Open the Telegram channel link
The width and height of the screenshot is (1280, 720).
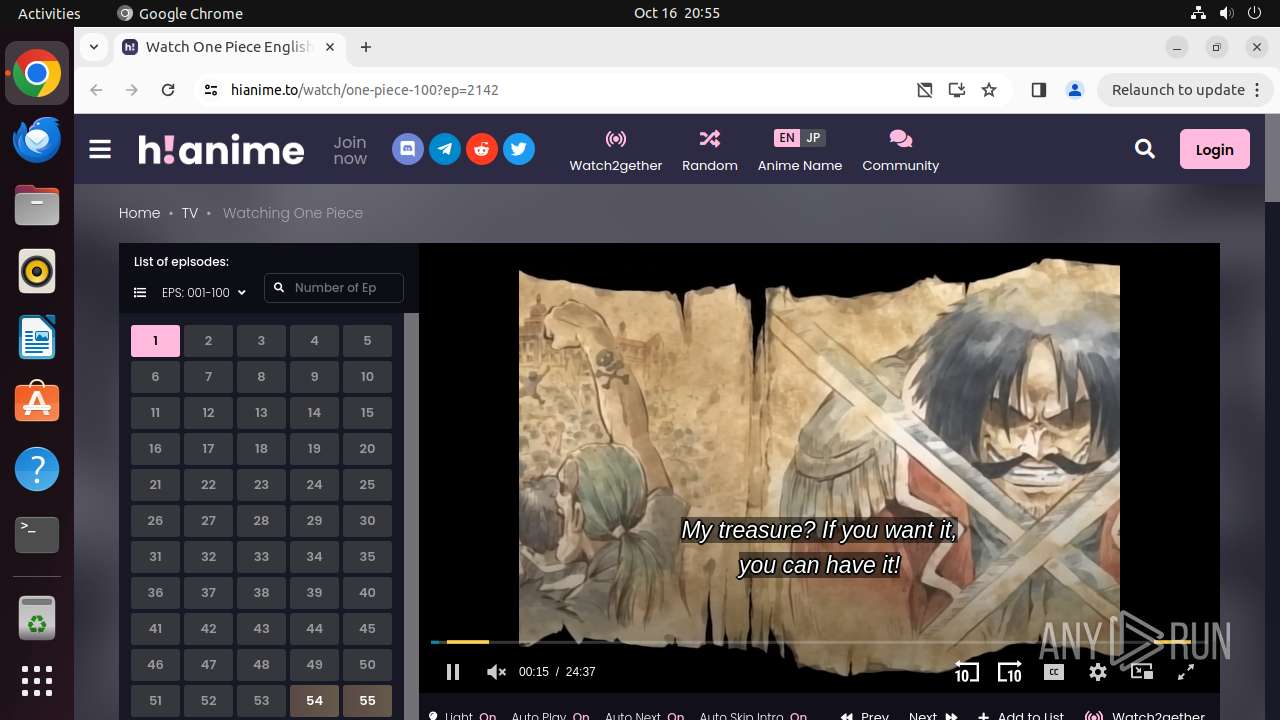click(x=445, y=150)
